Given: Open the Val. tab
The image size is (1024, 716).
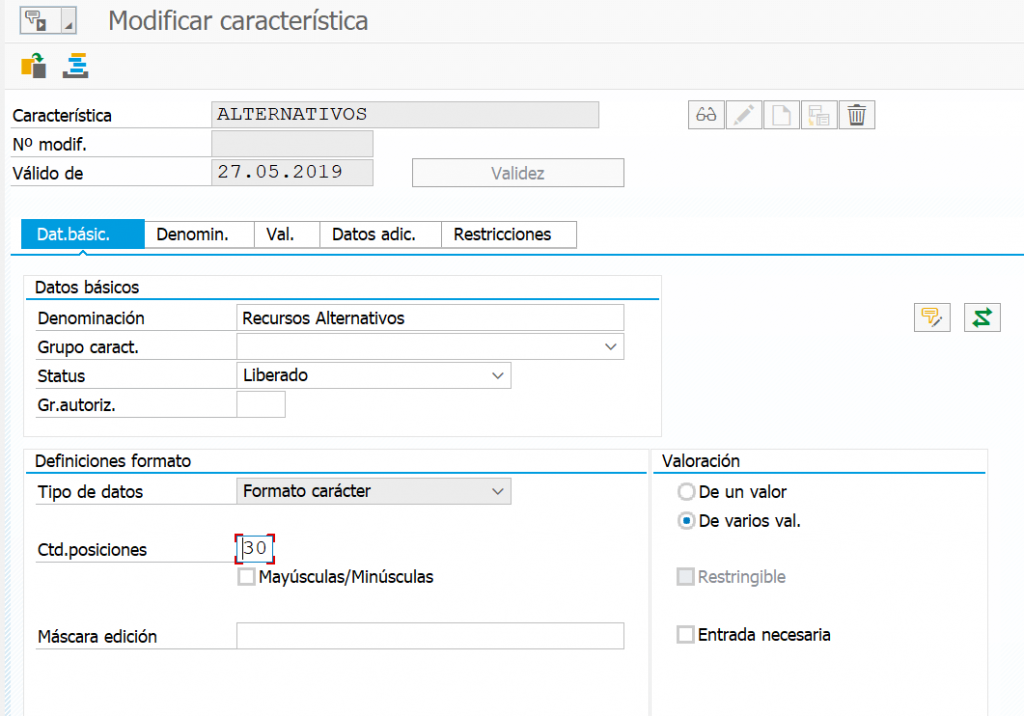Looking at the screenshot, I should (287, 235).
